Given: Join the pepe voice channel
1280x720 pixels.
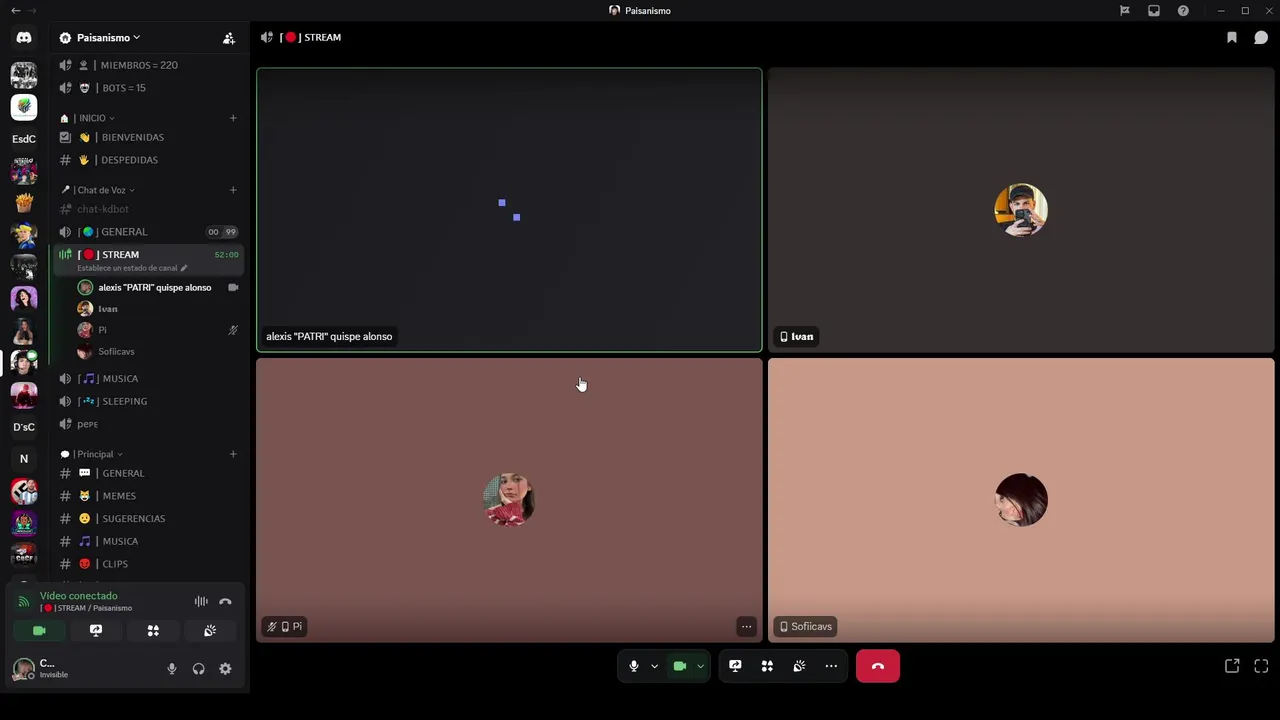Looking at the screenshot, I should pyautogui.click(x=148, y=424).
